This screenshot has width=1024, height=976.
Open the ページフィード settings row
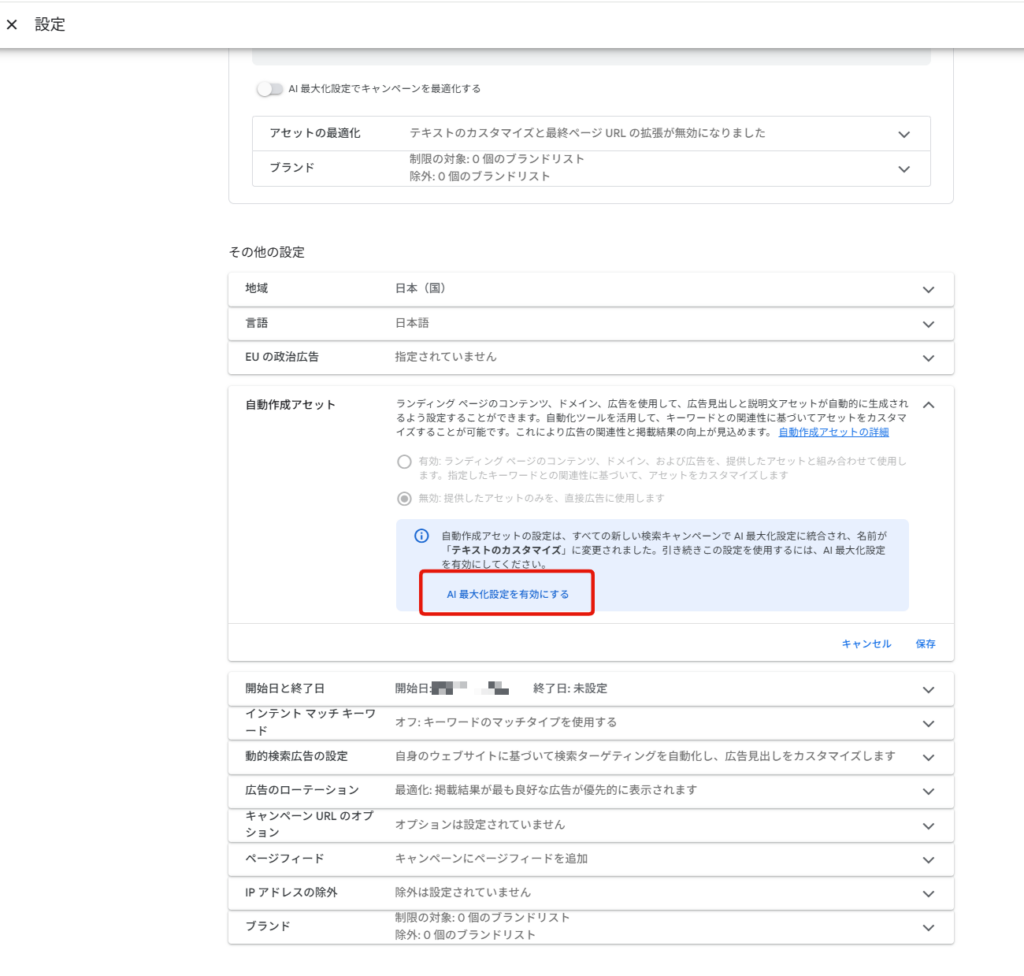pyautogui.click(x=591, y=859)
